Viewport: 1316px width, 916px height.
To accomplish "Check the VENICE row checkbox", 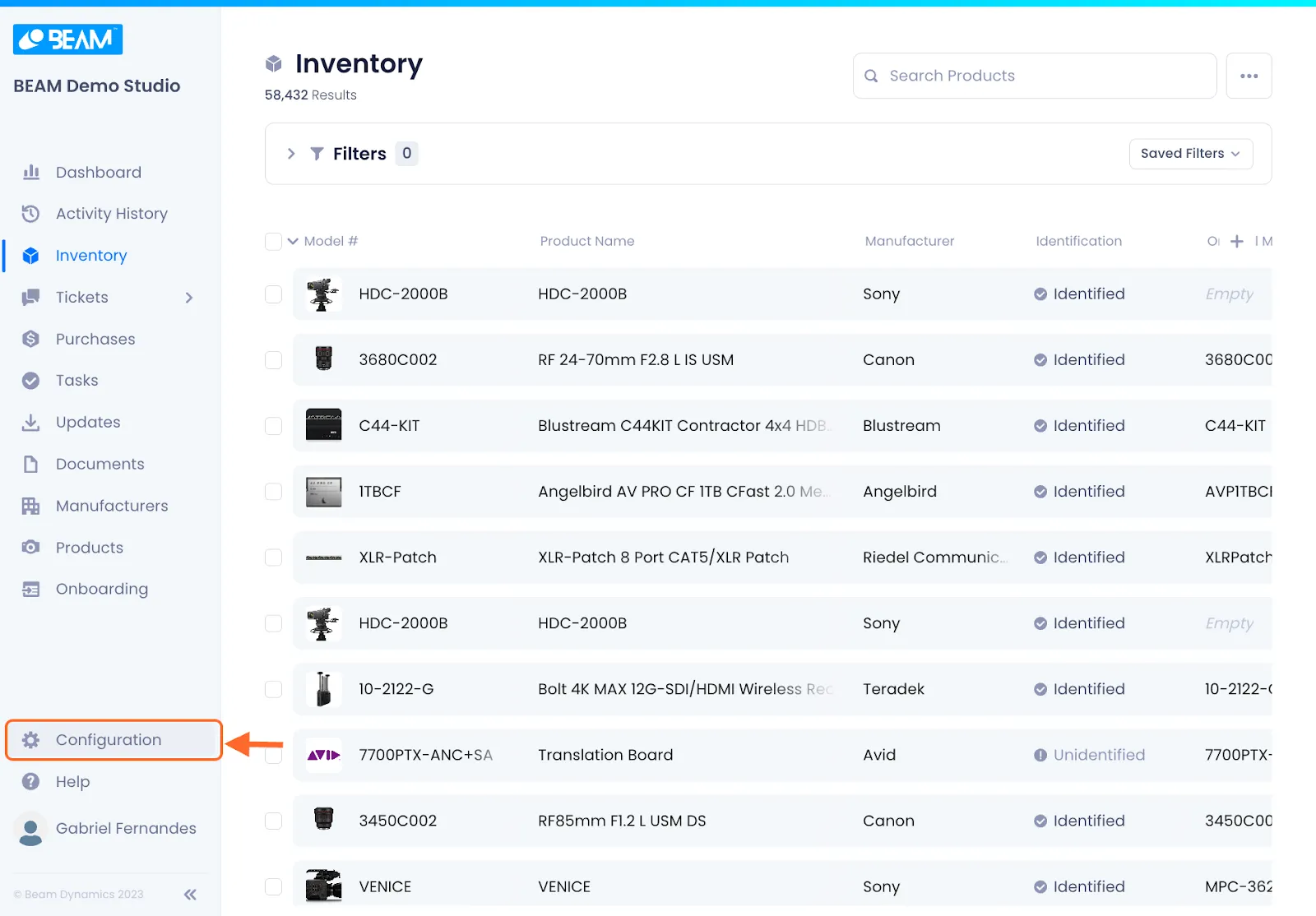I will [273, 886].
